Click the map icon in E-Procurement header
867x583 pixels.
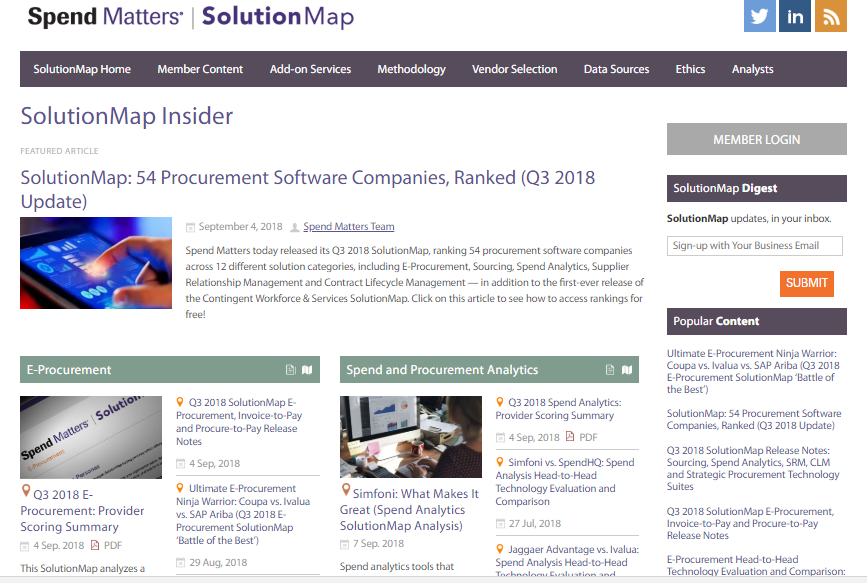307,370
